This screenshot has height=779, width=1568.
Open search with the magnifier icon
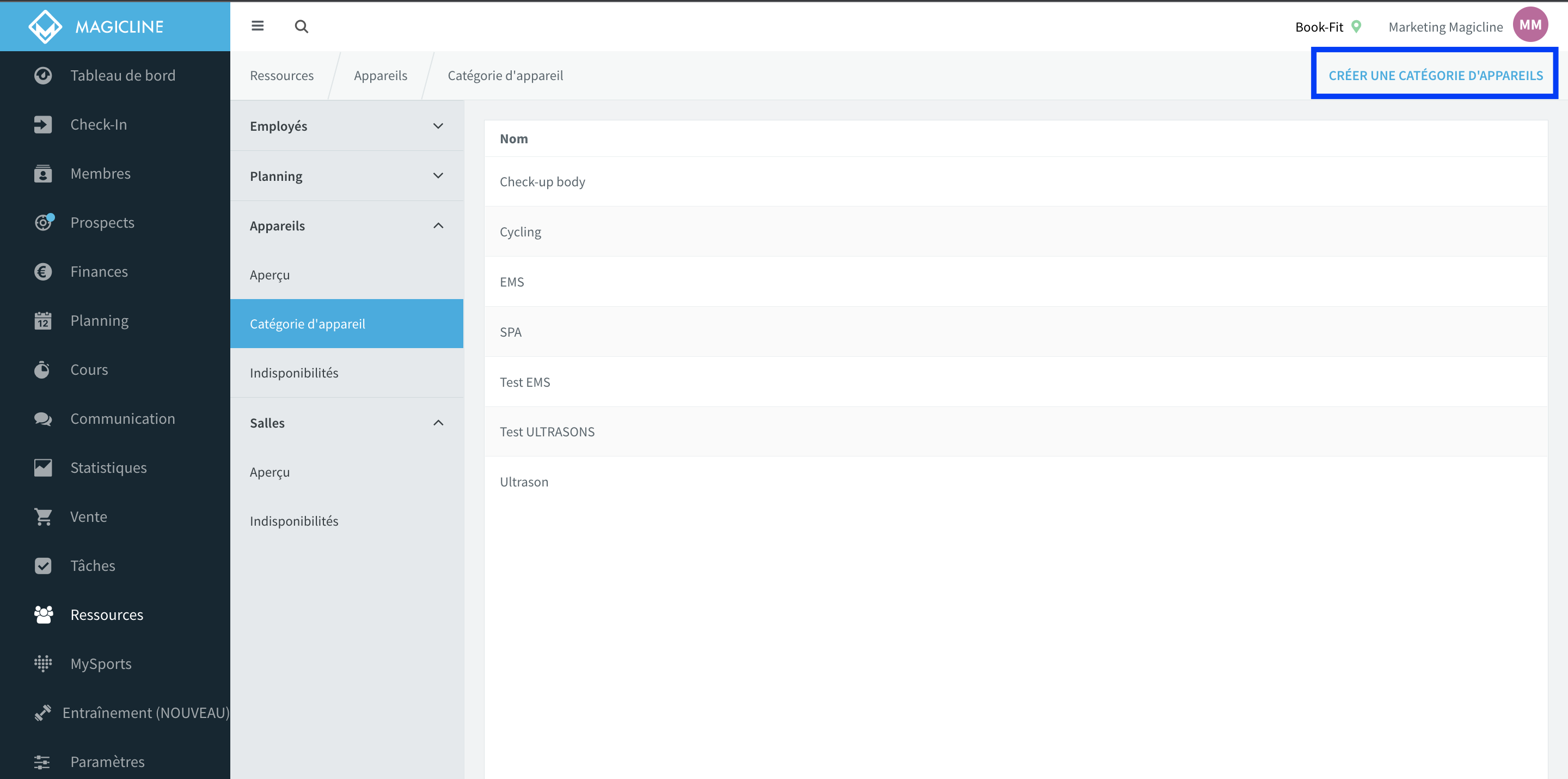[x=301, y=26]
